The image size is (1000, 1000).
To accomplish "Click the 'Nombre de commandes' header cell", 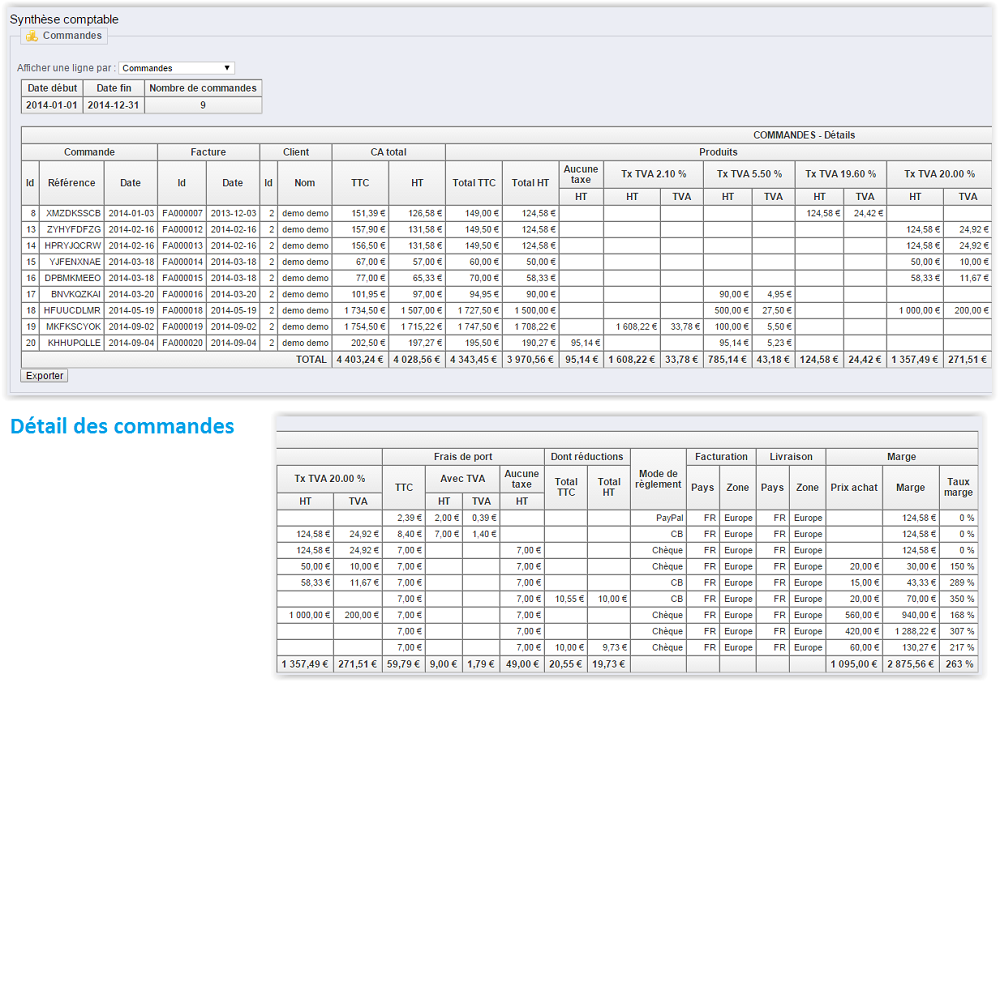I will [x=203, y=88].
